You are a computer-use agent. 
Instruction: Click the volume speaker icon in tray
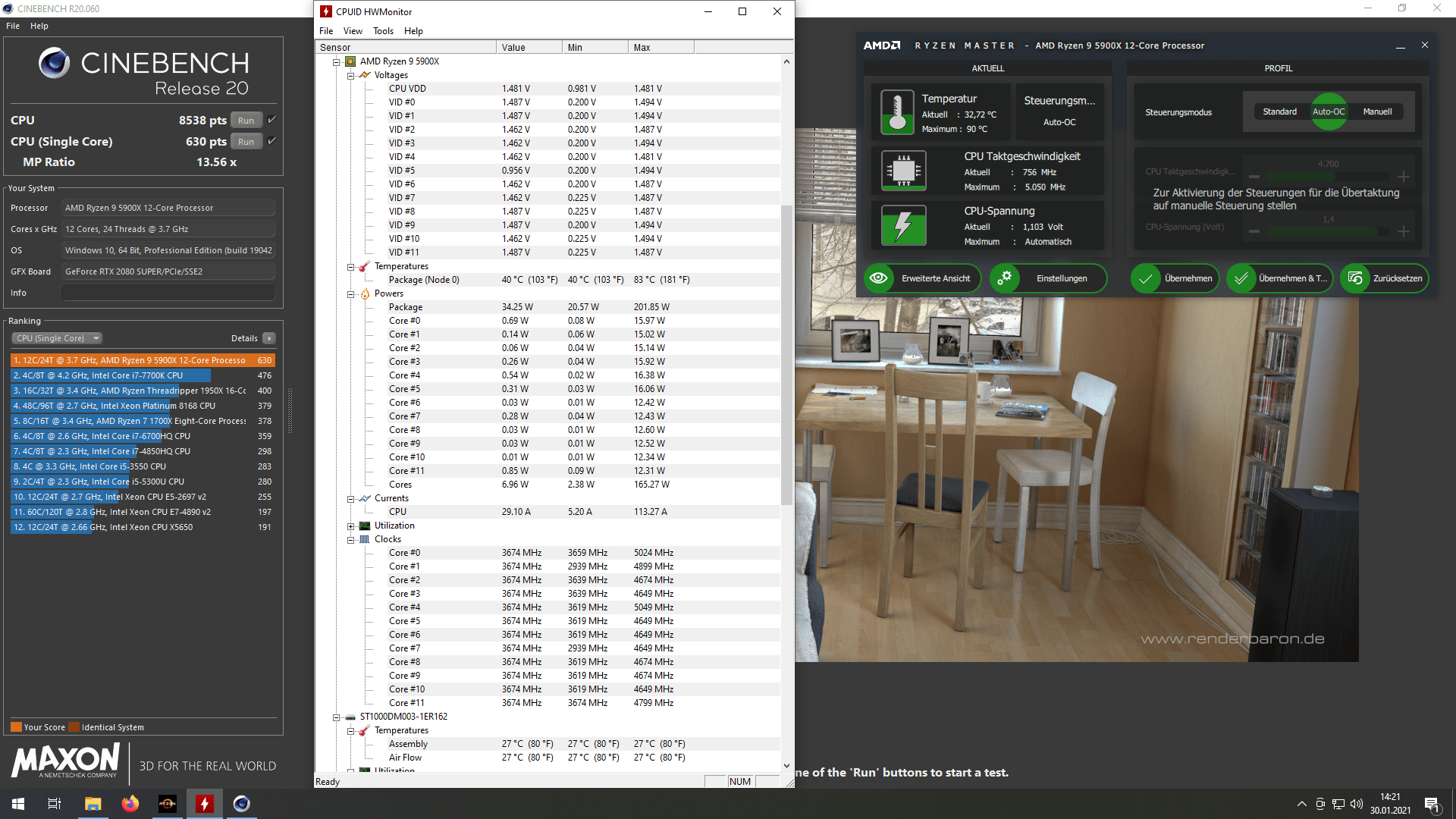(x=1357, y=804)
